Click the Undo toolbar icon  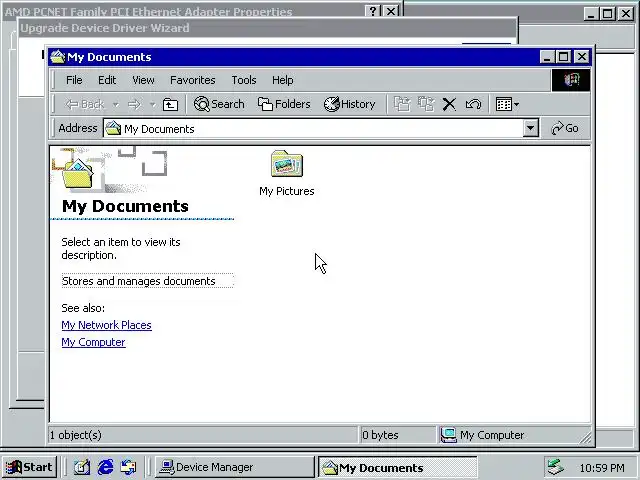[473, 104]
